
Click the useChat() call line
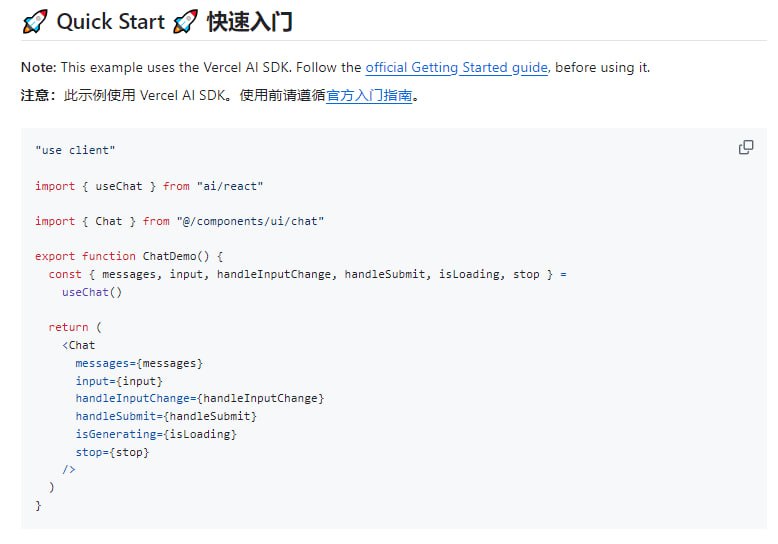91,292
